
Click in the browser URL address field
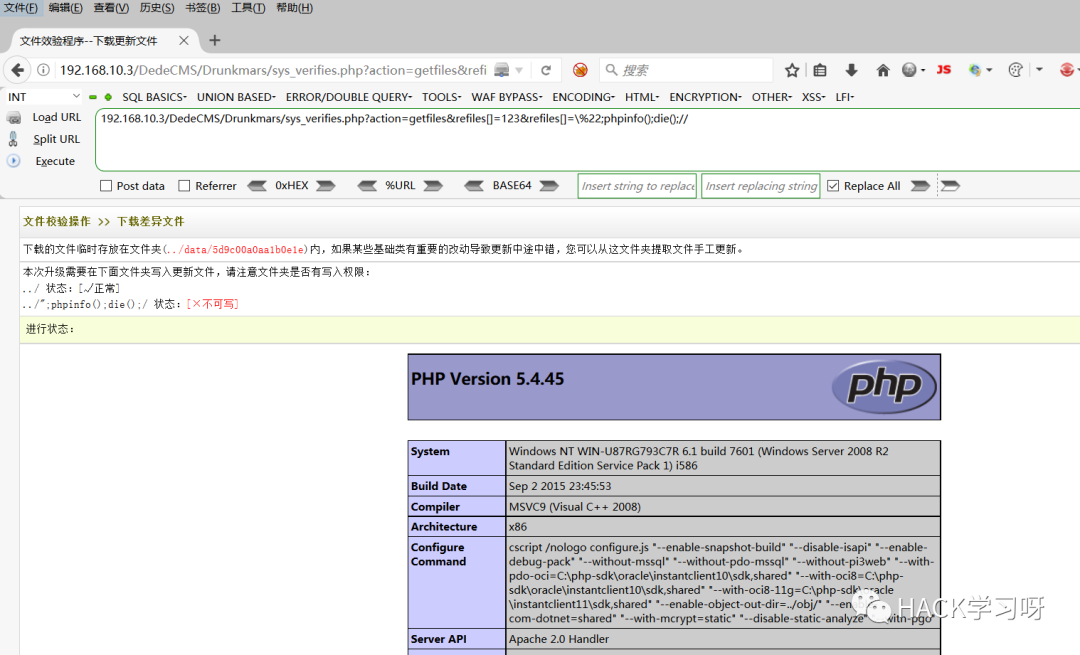273,70
